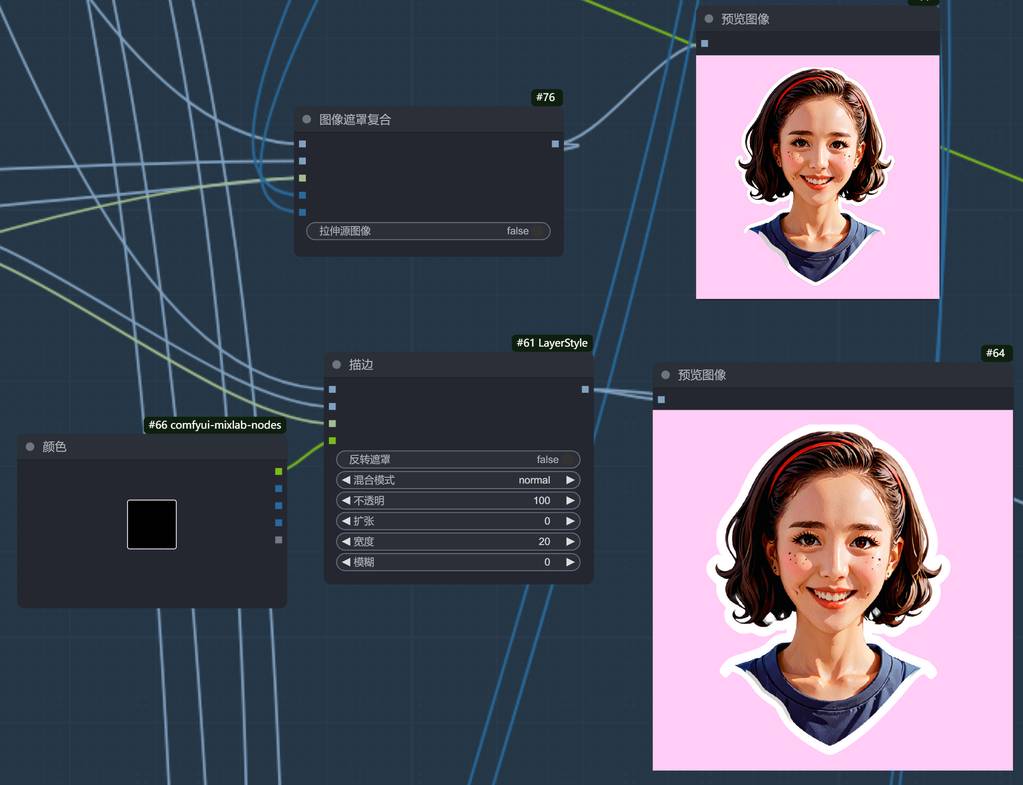Increase 扩张 using its right arrow

pos(570,521)
